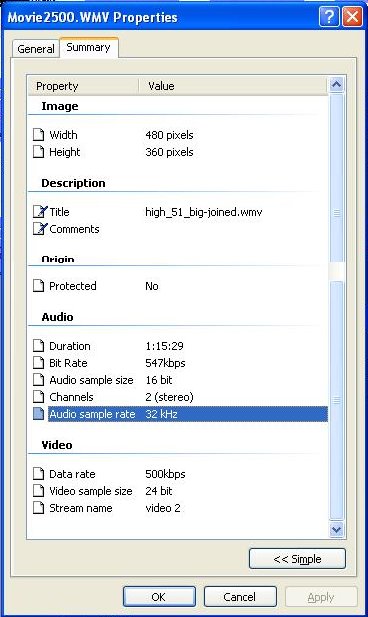
Task: Select the Comments property label
Action: pos(74,229)
